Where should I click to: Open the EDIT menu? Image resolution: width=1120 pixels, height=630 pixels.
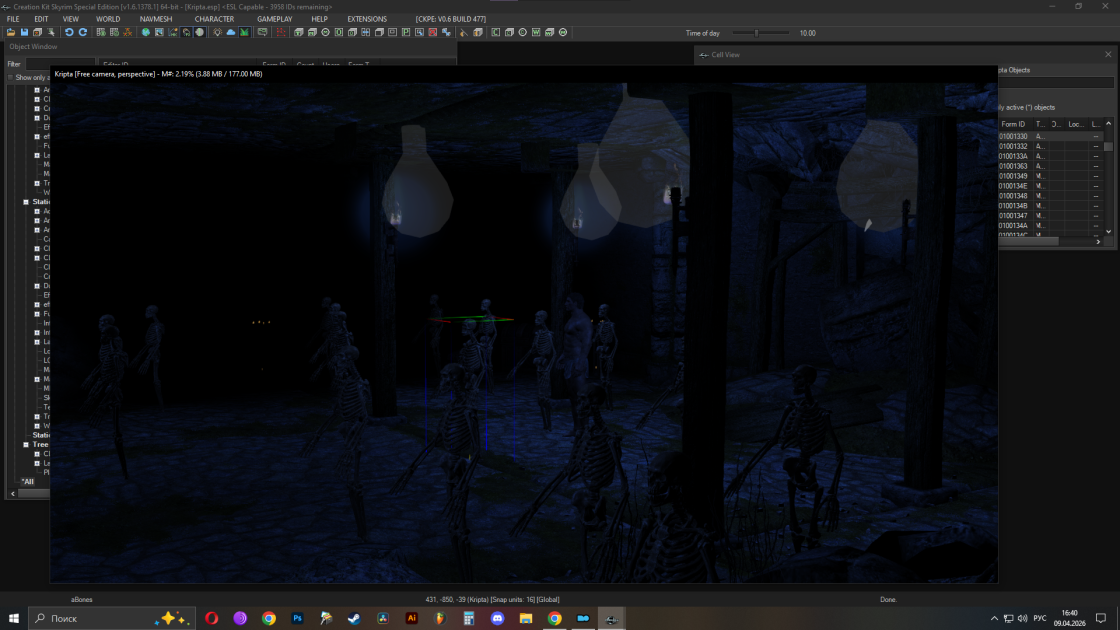click(x=41, y=19)
